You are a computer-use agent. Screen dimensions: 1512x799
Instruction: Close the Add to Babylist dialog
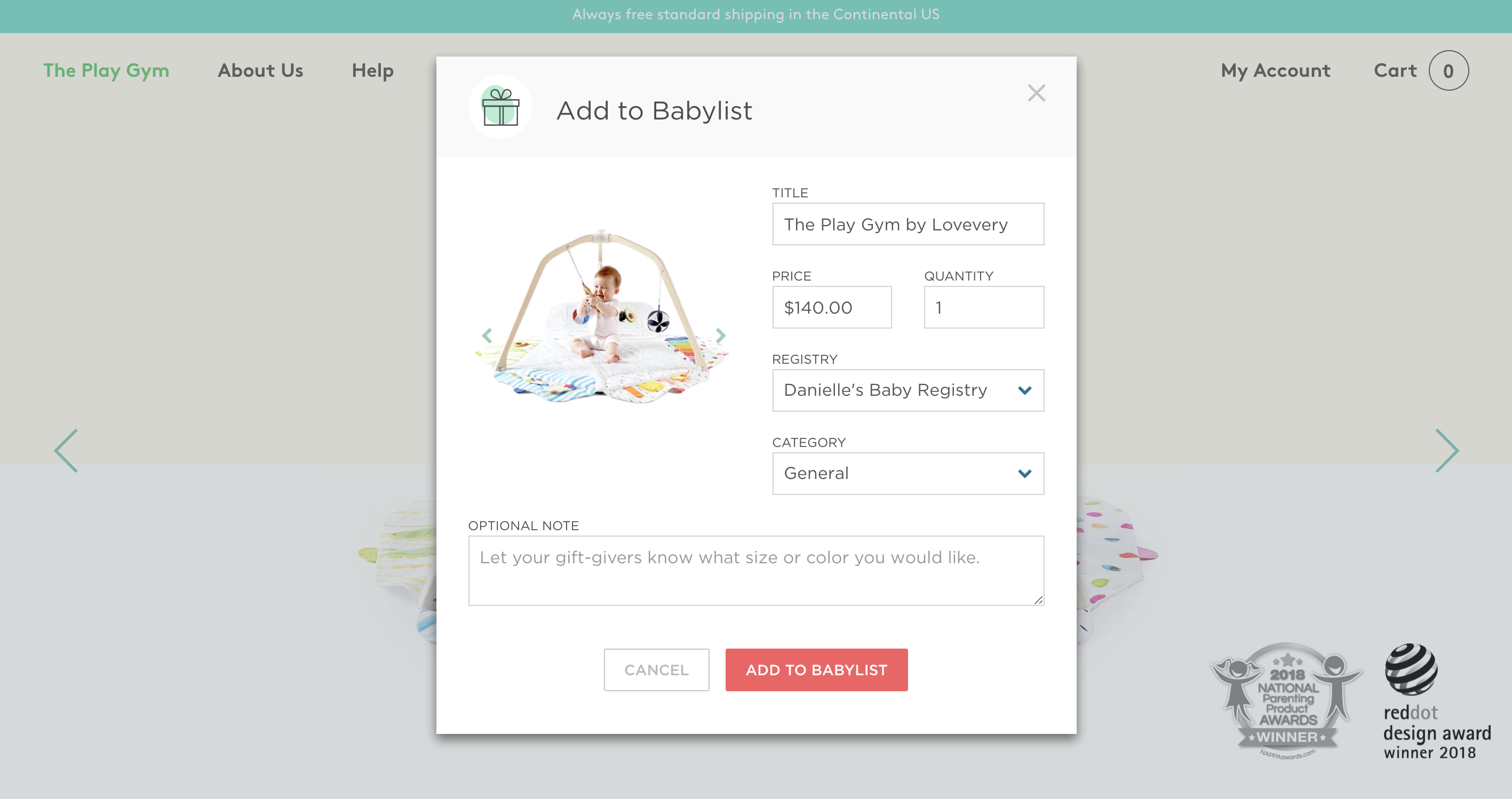[x=1037, y=93]
